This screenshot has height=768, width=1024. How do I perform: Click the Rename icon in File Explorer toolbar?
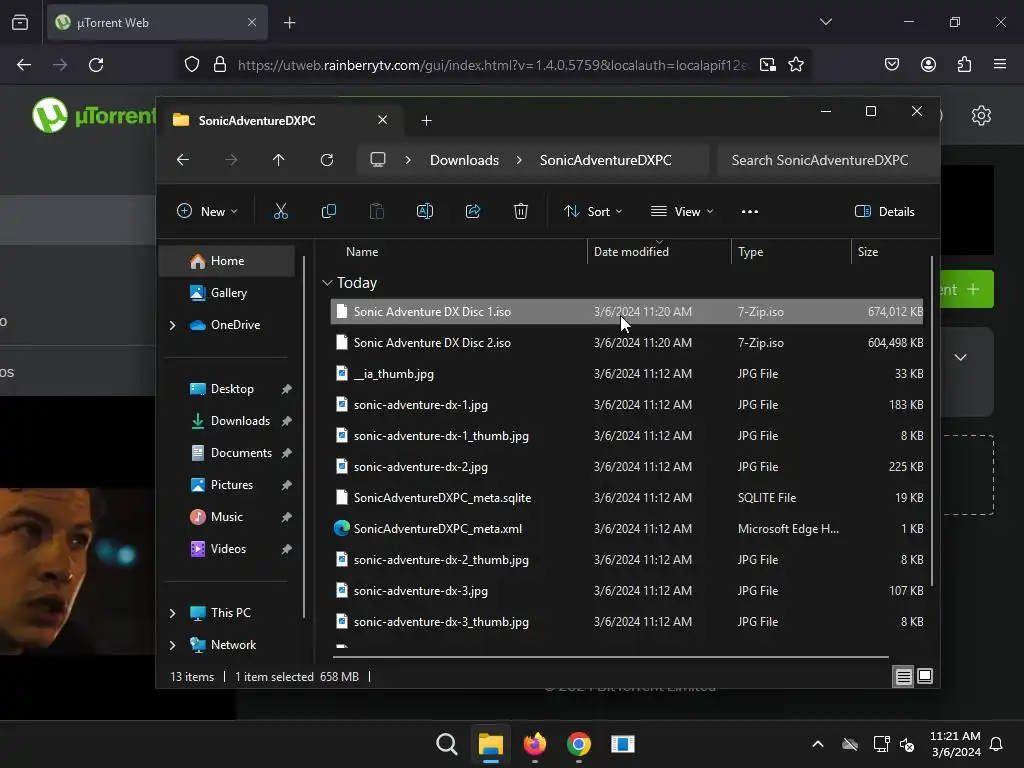(424, 211)
